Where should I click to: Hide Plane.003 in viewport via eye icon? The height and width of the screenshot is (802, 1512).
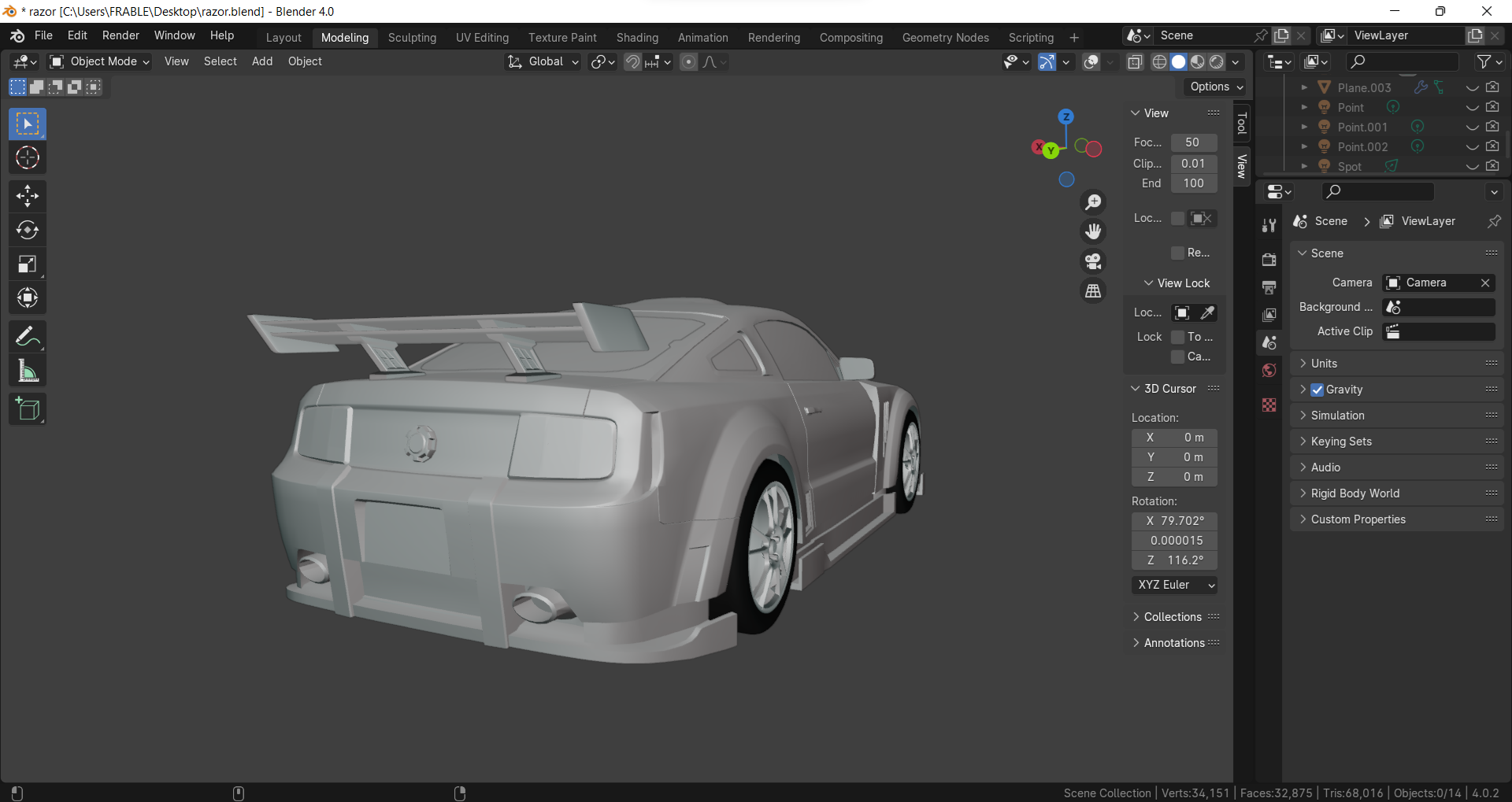(1472, 87)
